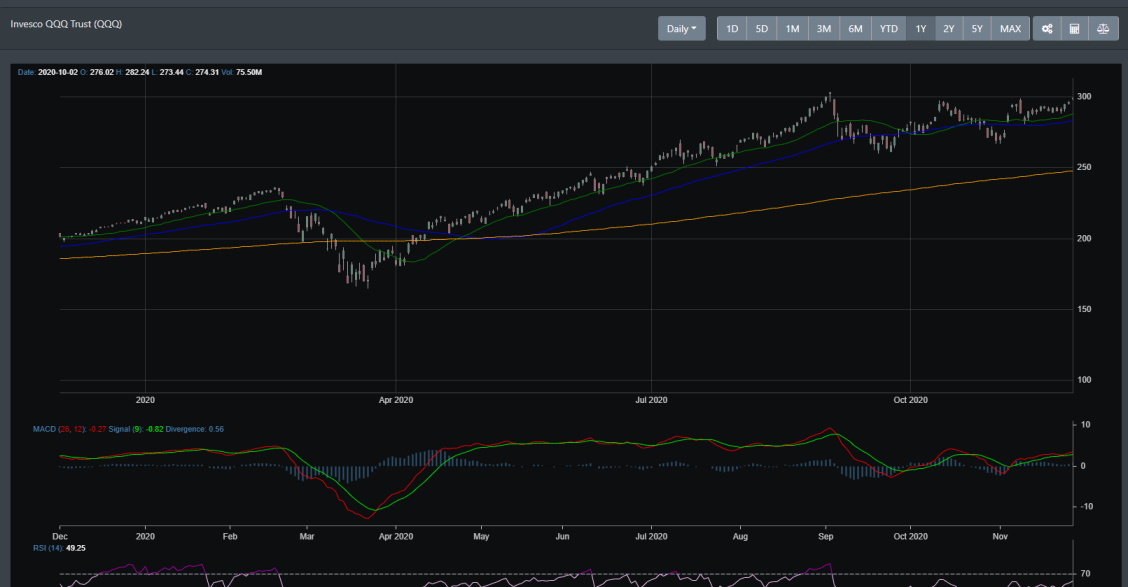1128x587 pixels.
Task: Open the calculator tool icon
Action: 1075,29
